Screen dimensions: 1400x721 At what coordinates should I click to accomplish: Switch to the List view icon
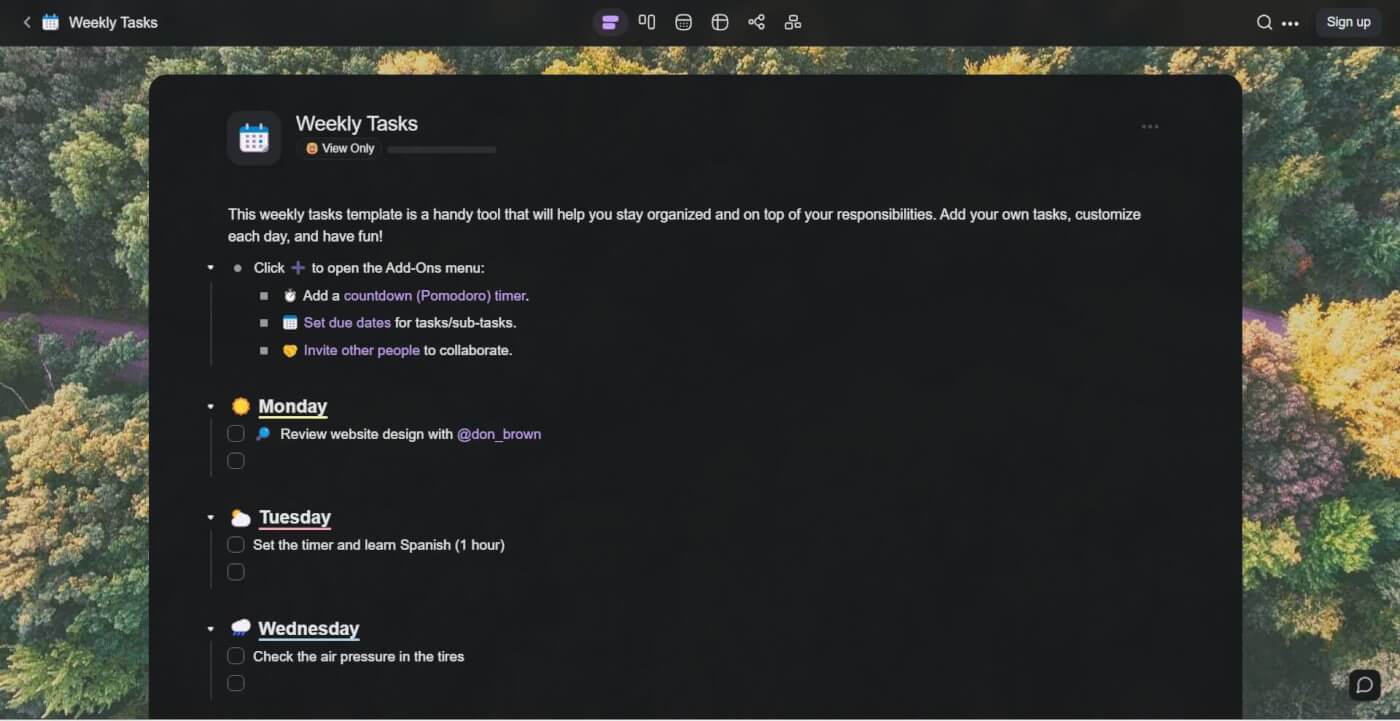pyautogui.click(x=610, y=22)
